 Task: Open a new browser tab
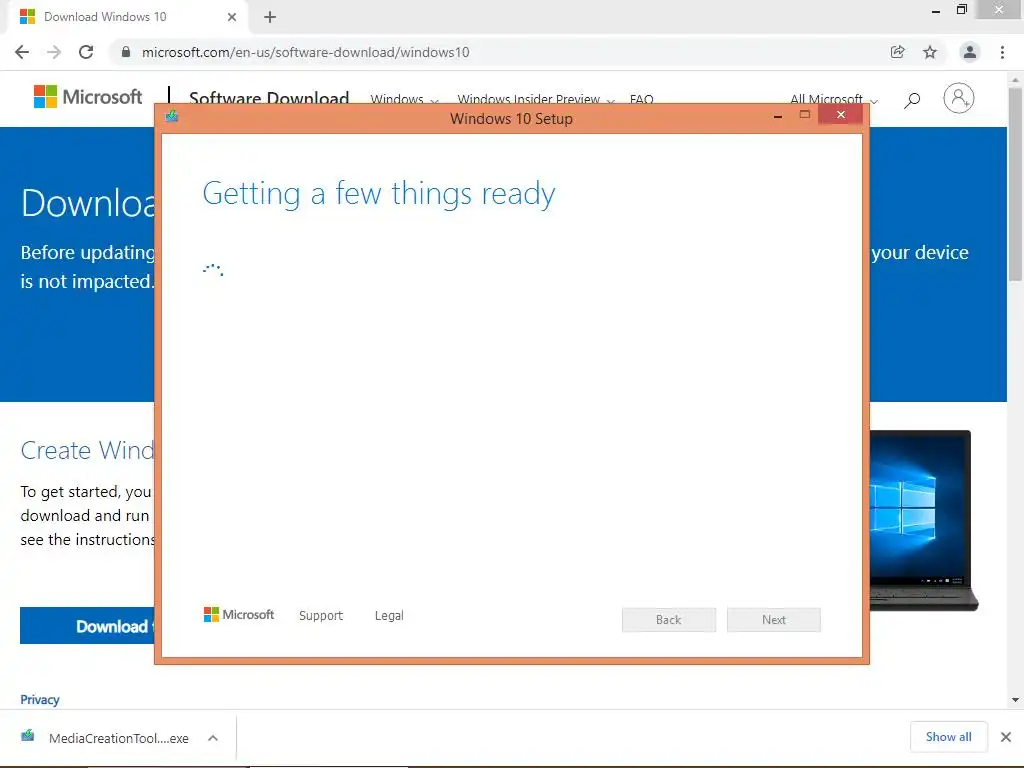coord(270,17)
